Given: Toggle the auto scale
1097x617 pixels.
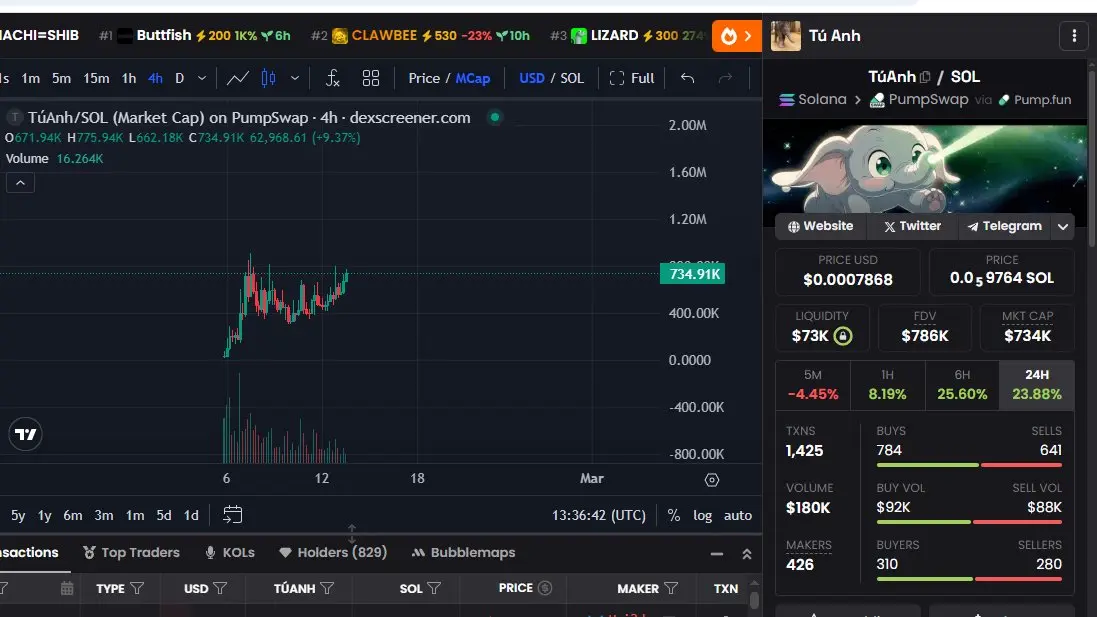Looking at the screenshot, I should click(737, 516).
